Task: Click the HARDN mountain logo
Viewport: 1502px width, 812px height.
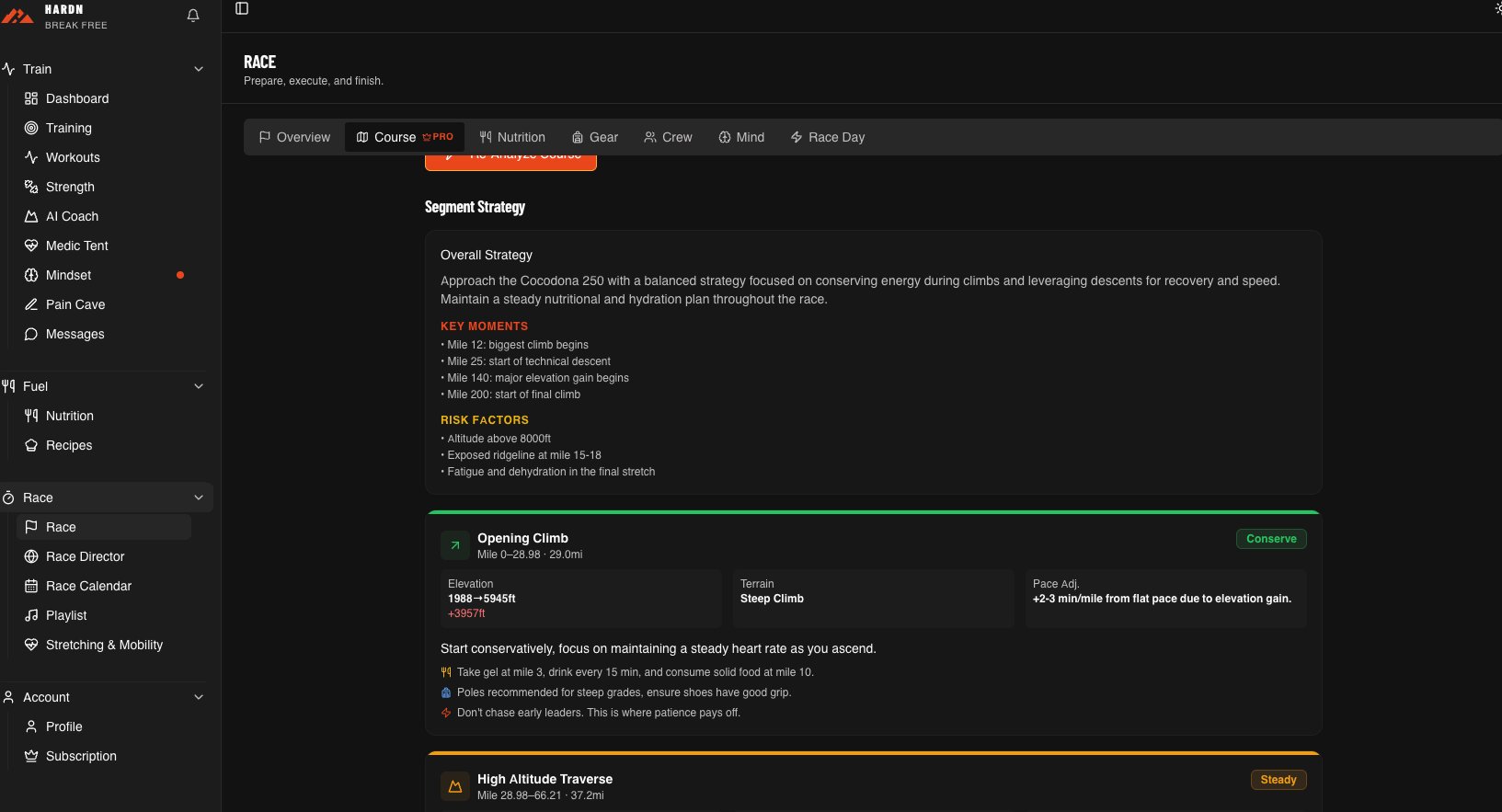Action: click(x=17, y=16)
